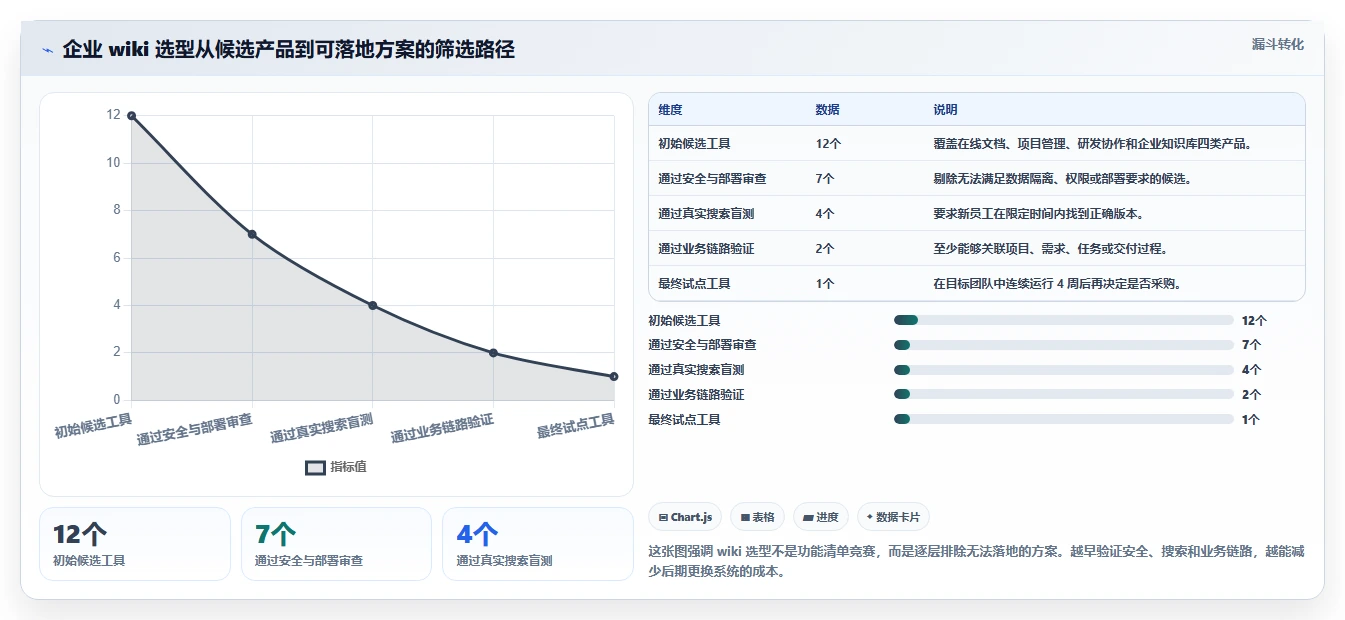Image resolution: width=1345 pixels, height=620 pixels.
Task: Click the chart data point at value 4
Action: click(372, 305)
